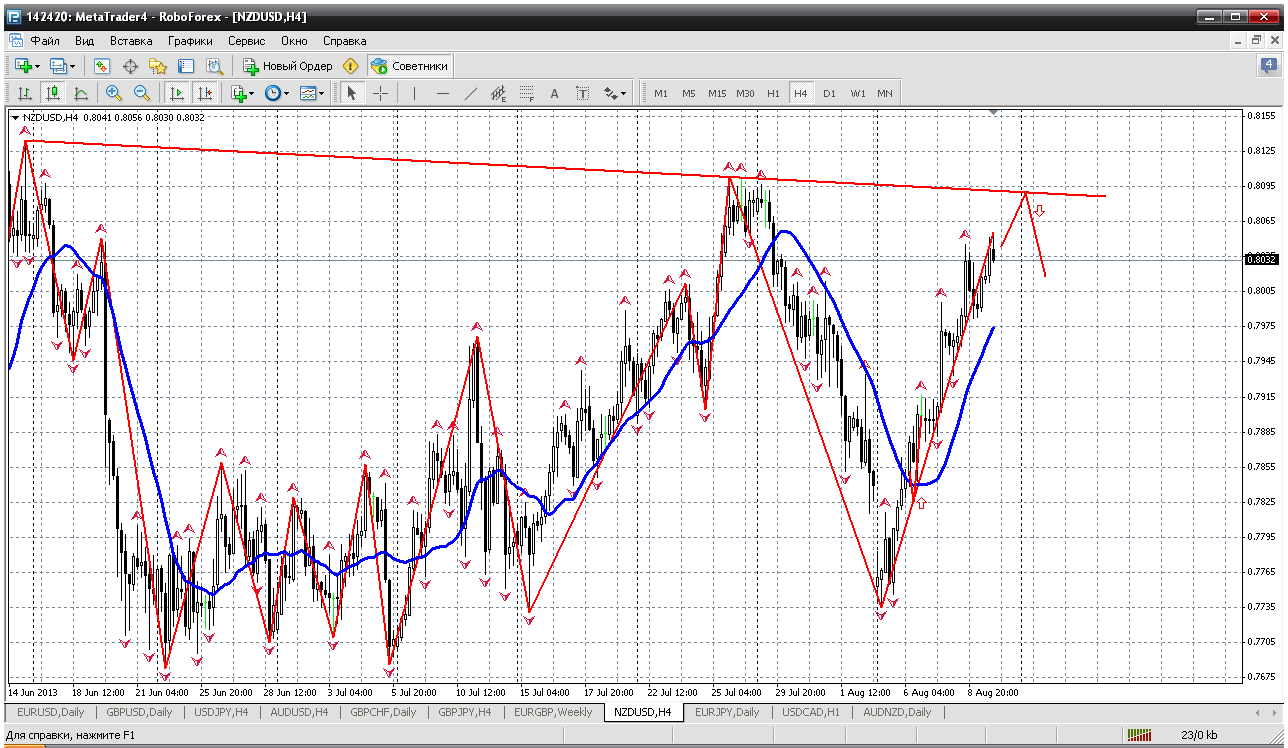Open the periodicity clock dropdown

277,93
